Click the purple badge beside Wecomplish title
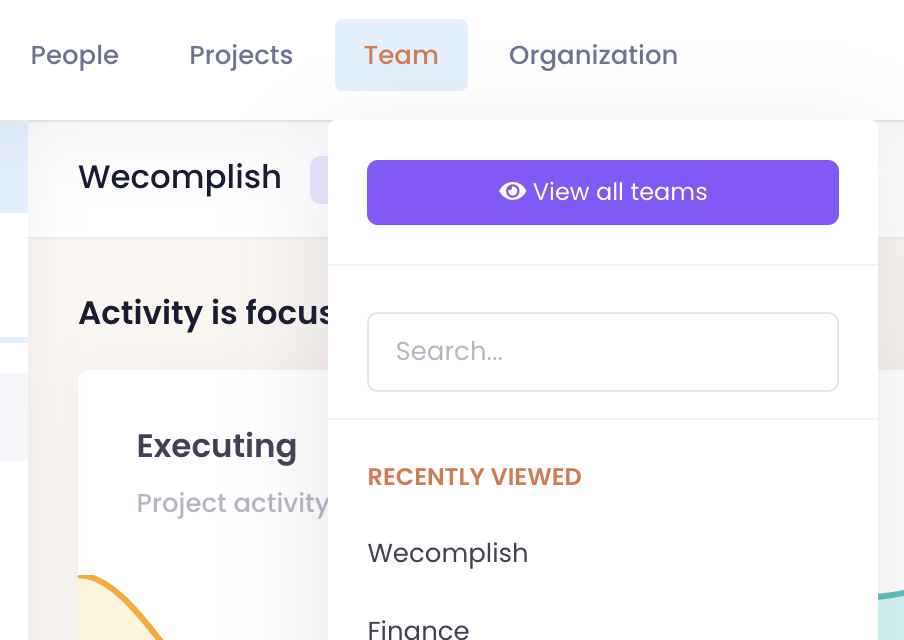Viewport: 904px width, 640px height. (319, 180)
